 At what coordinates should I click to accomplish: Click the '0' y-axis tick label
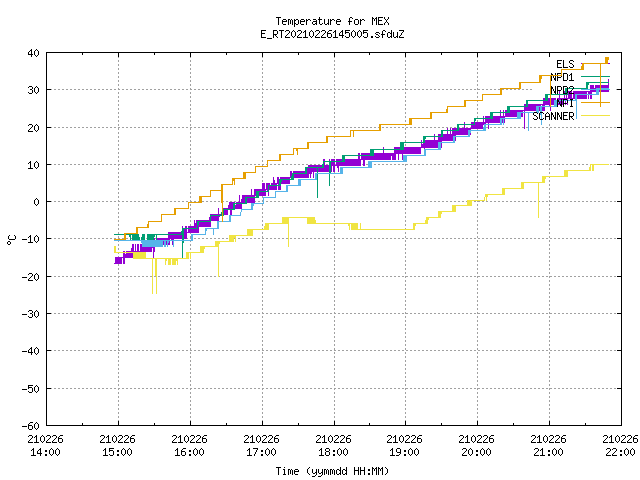click(37, 202)
